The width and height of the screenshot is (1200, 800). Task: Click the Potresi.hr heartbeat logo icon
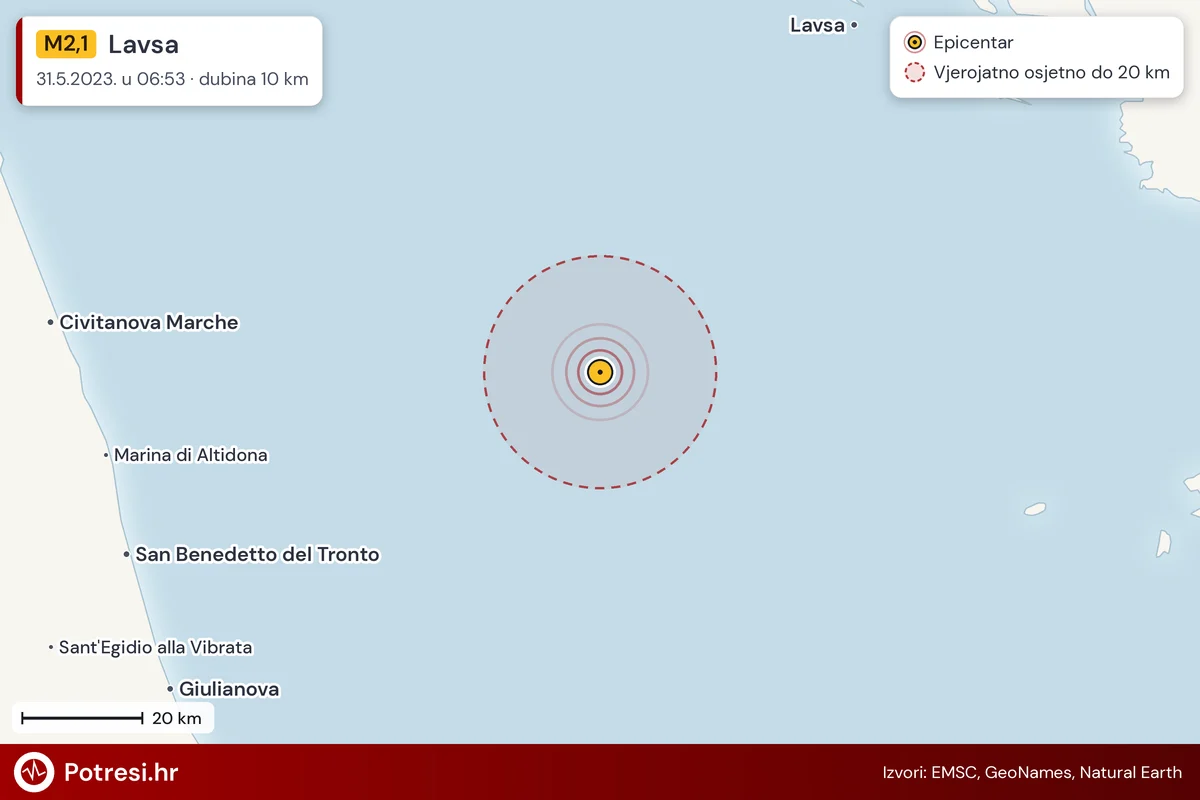[x=34, y=772]
